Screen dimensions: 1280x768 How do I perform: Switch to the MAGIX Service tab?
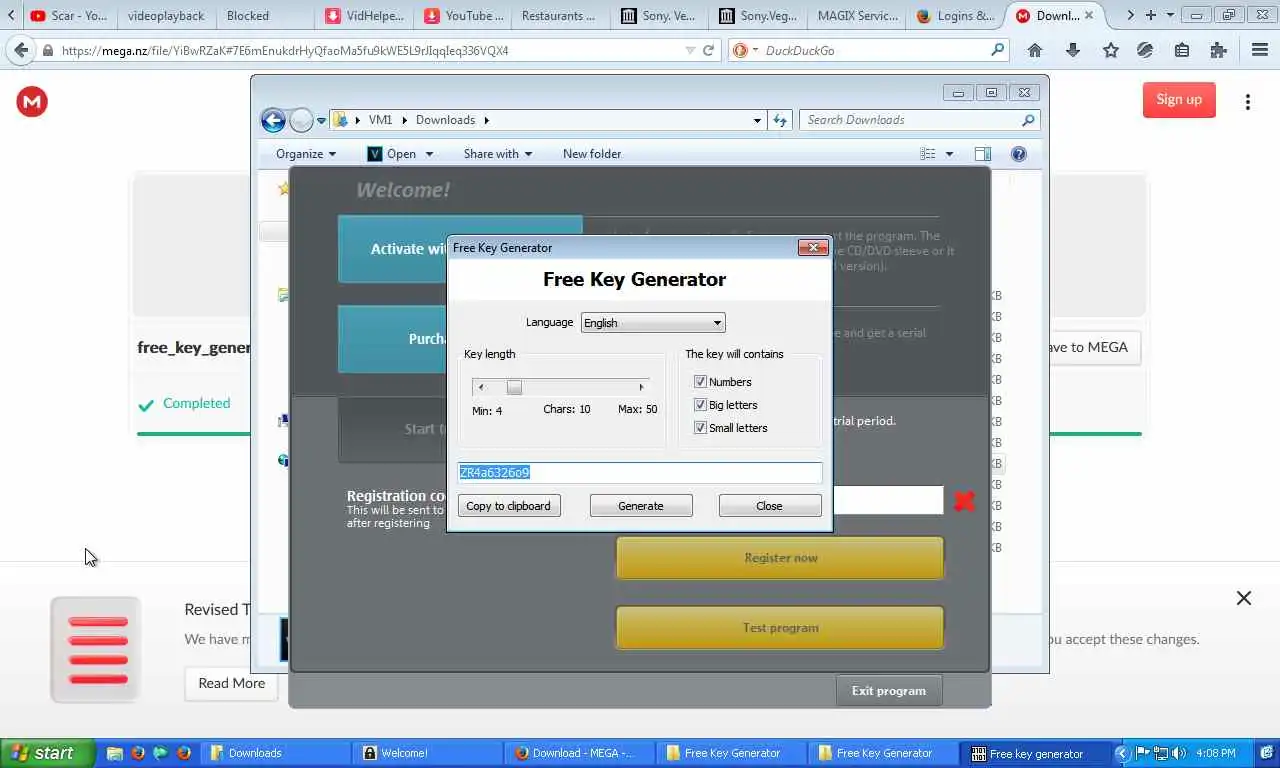pos(857,15)
